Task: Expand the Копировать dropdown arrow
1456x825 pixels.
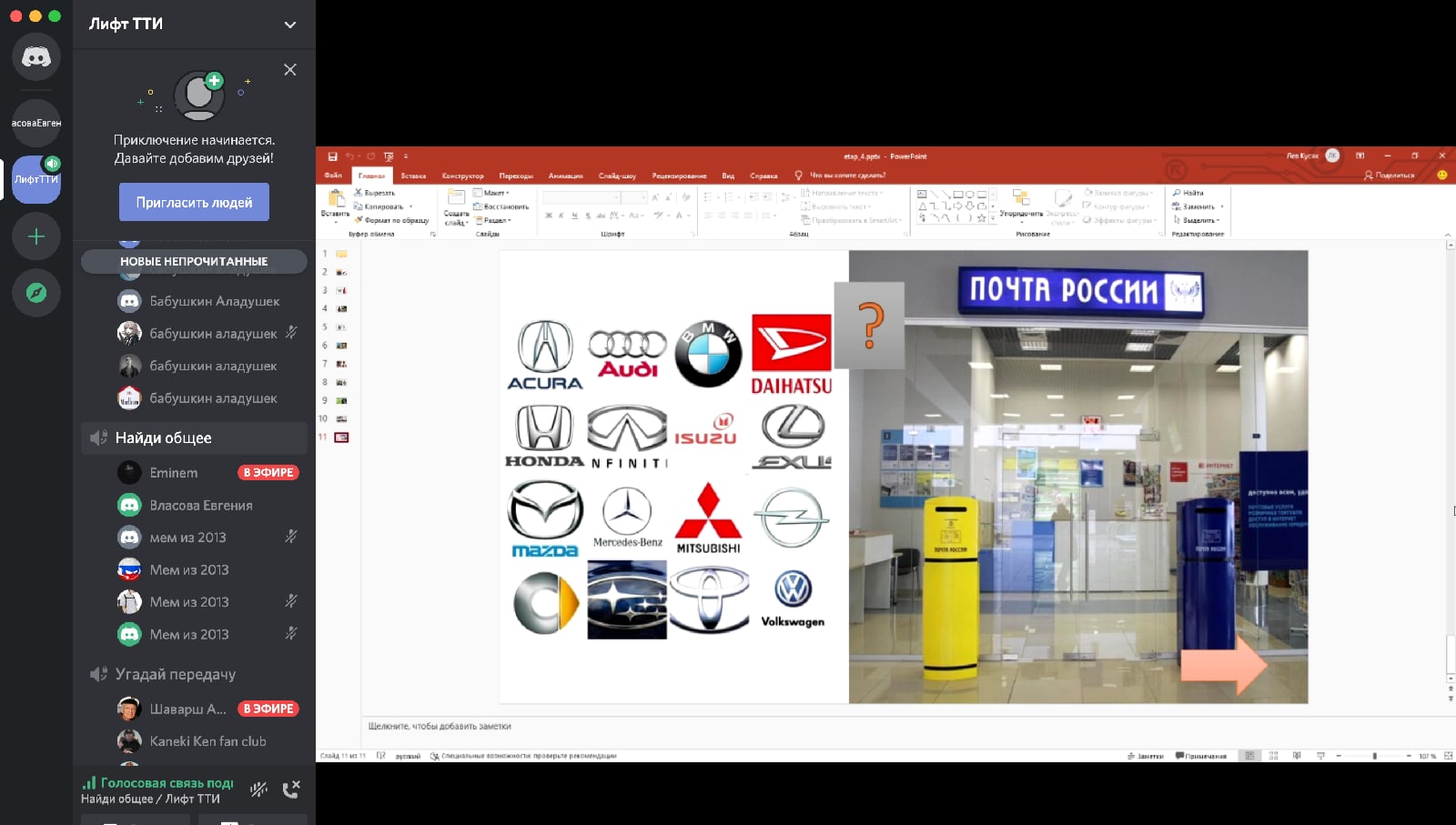Action: 410,206
